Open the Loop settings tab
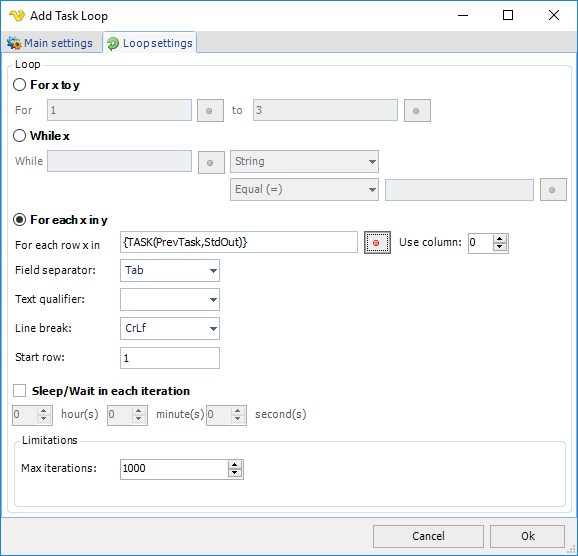This screenshot has width=578, height=556. tap(150, 43)
